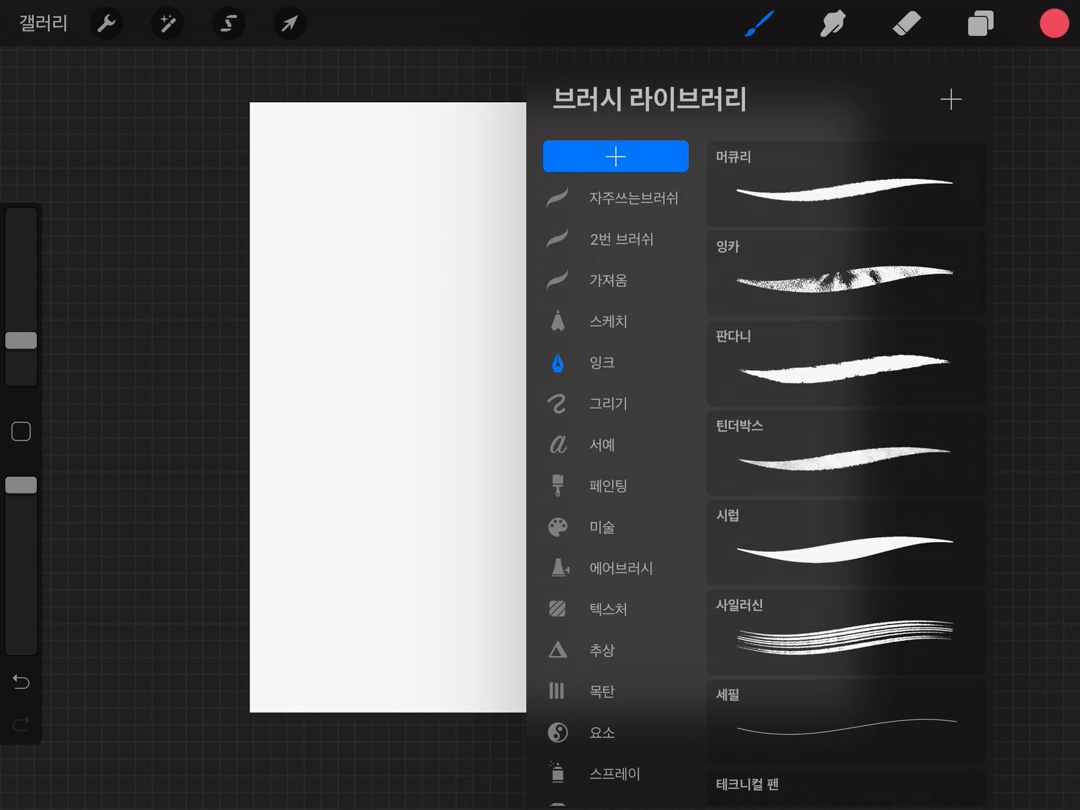Viewport: 1080px width, 810px height.
Task: Select the 스케치 brush category
Action: pyautogui.click(x=608, y=322)
